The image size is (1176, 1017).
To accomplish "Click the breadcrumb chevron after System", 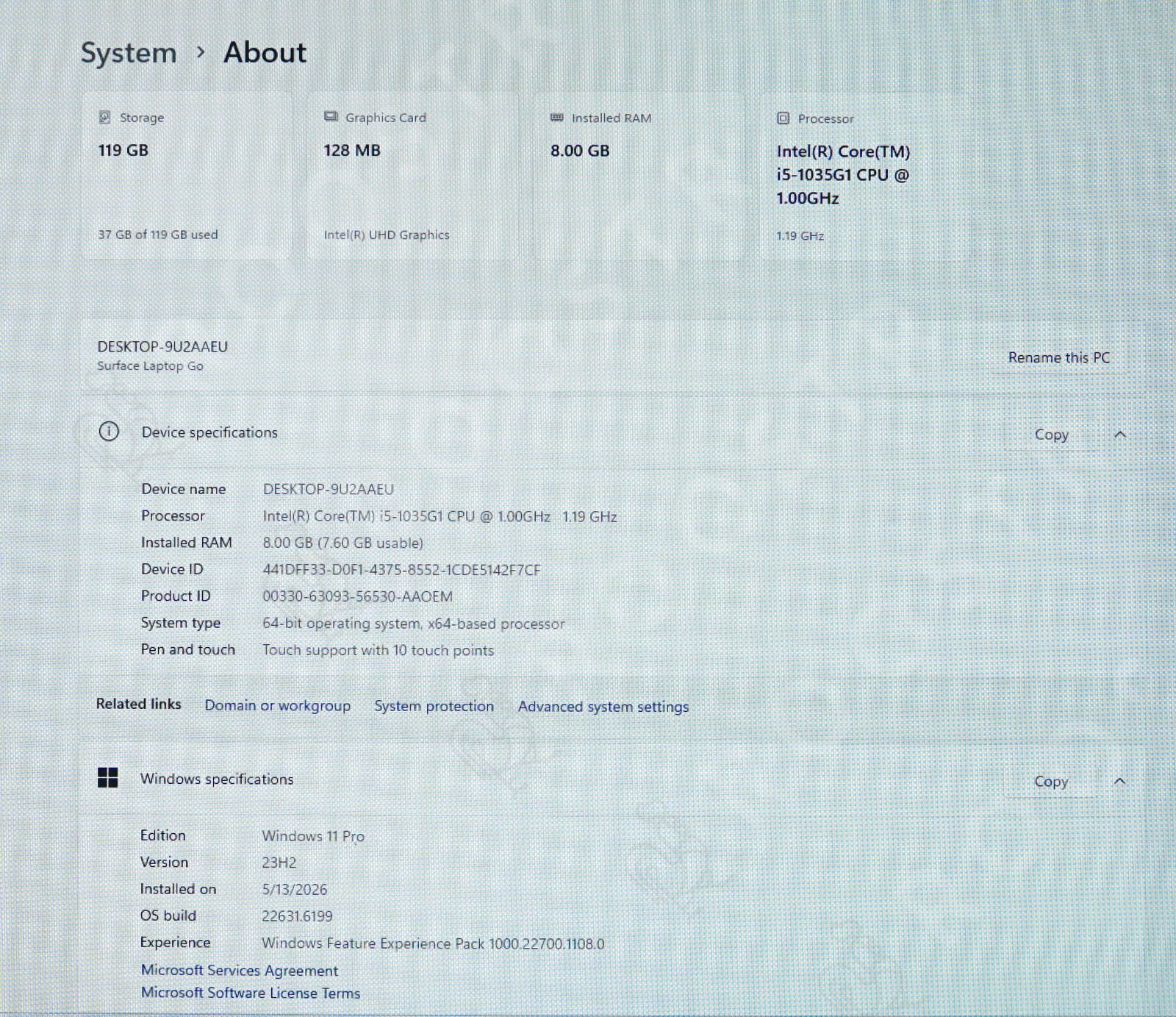I will coord(201,52).
